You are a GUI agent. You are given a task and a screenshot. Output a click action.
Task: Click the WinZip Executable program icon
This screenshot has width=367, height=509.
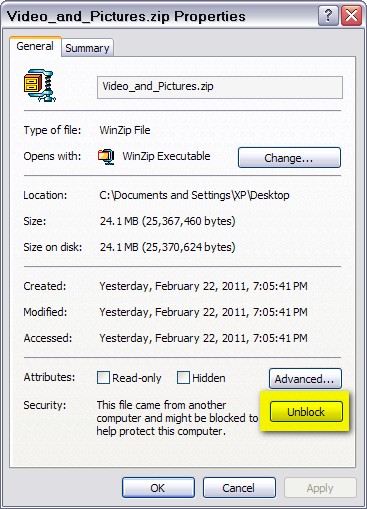106,157
